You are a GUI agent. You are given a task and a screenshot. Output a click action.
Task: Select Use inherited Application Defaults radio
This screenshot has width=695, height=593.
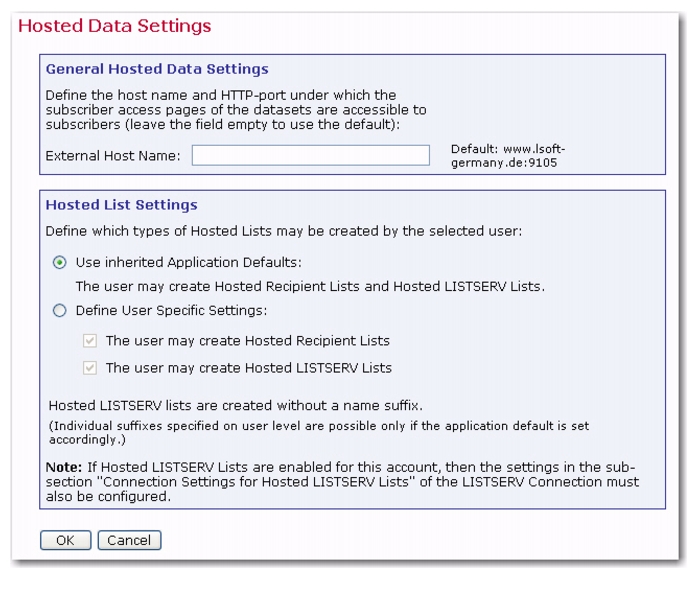[x=59, y=262]
